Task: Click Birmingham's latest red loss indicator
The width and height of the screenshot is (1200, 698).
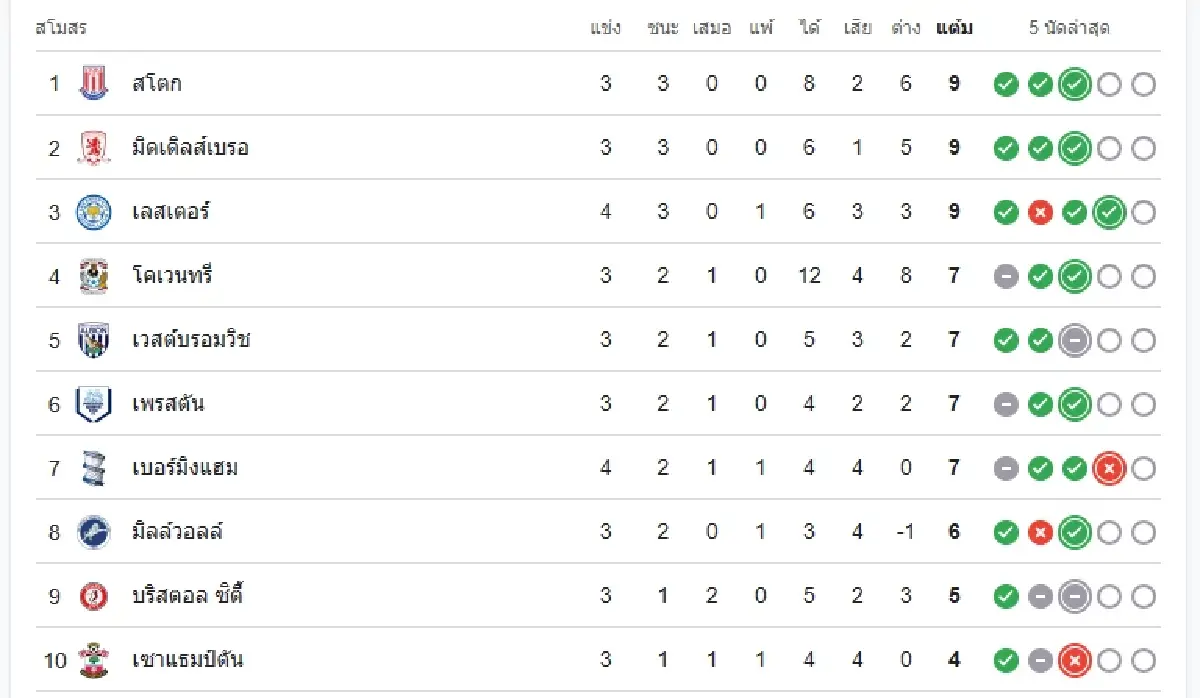Action: coord(1108,468)
